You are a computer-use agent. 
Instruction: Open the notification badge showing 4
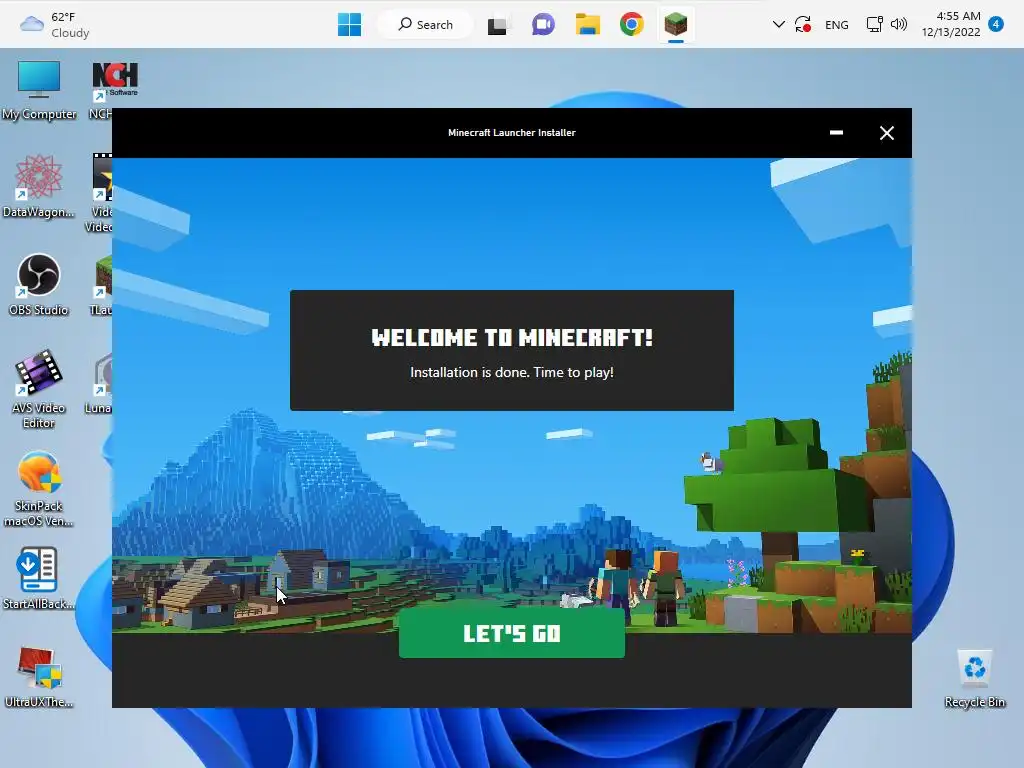point(996,24)
